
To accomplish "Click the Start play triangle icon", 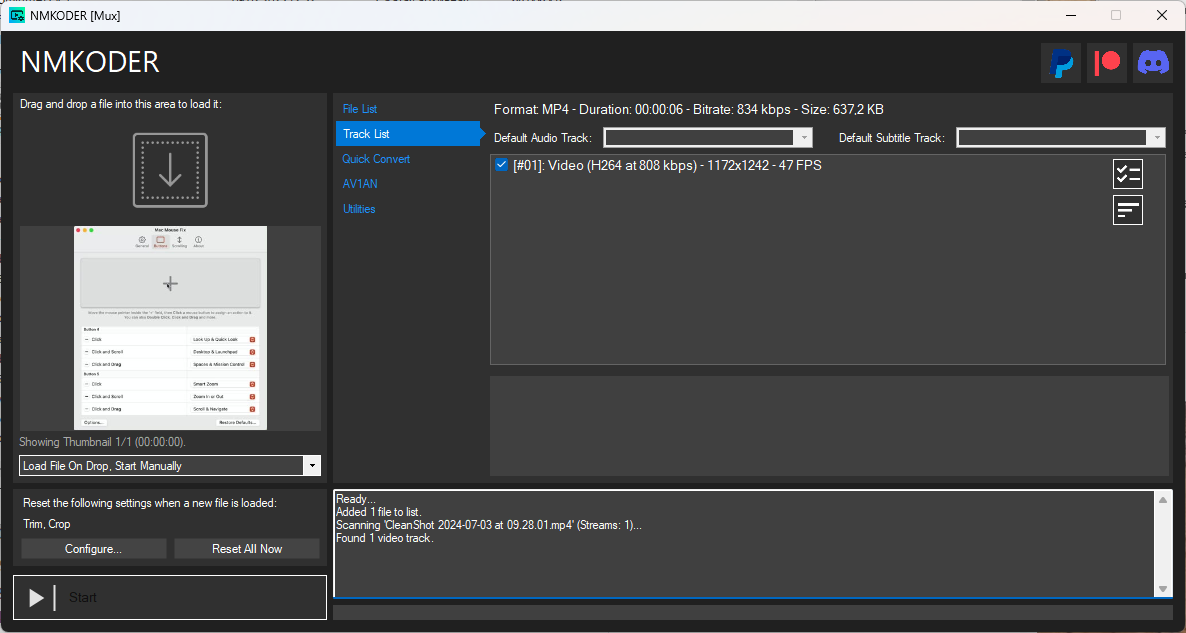I will [x=36, y=597].
